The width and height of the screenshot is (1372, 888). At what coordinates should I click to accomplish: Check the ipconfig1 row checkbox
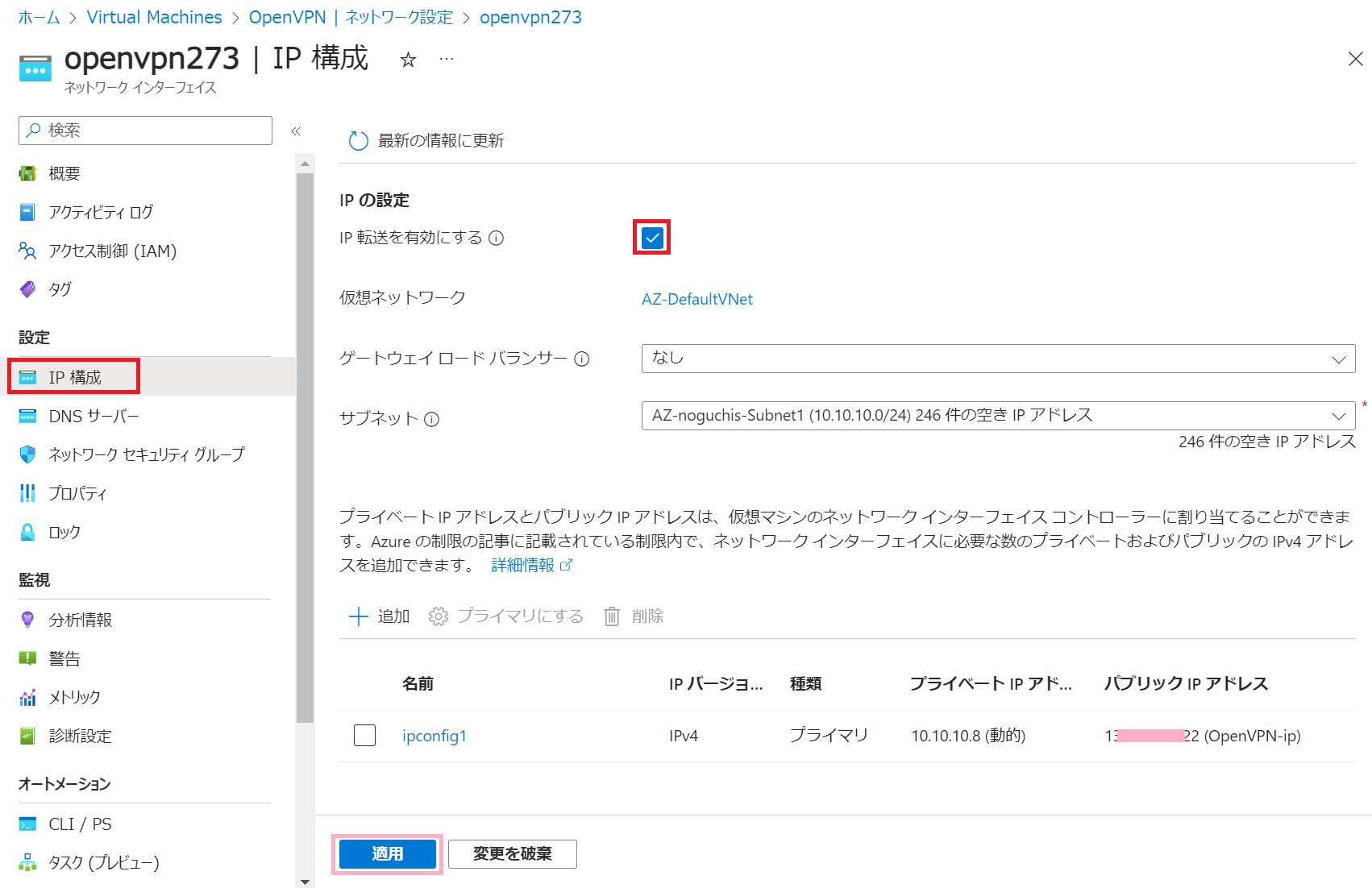tap(364, 736)
